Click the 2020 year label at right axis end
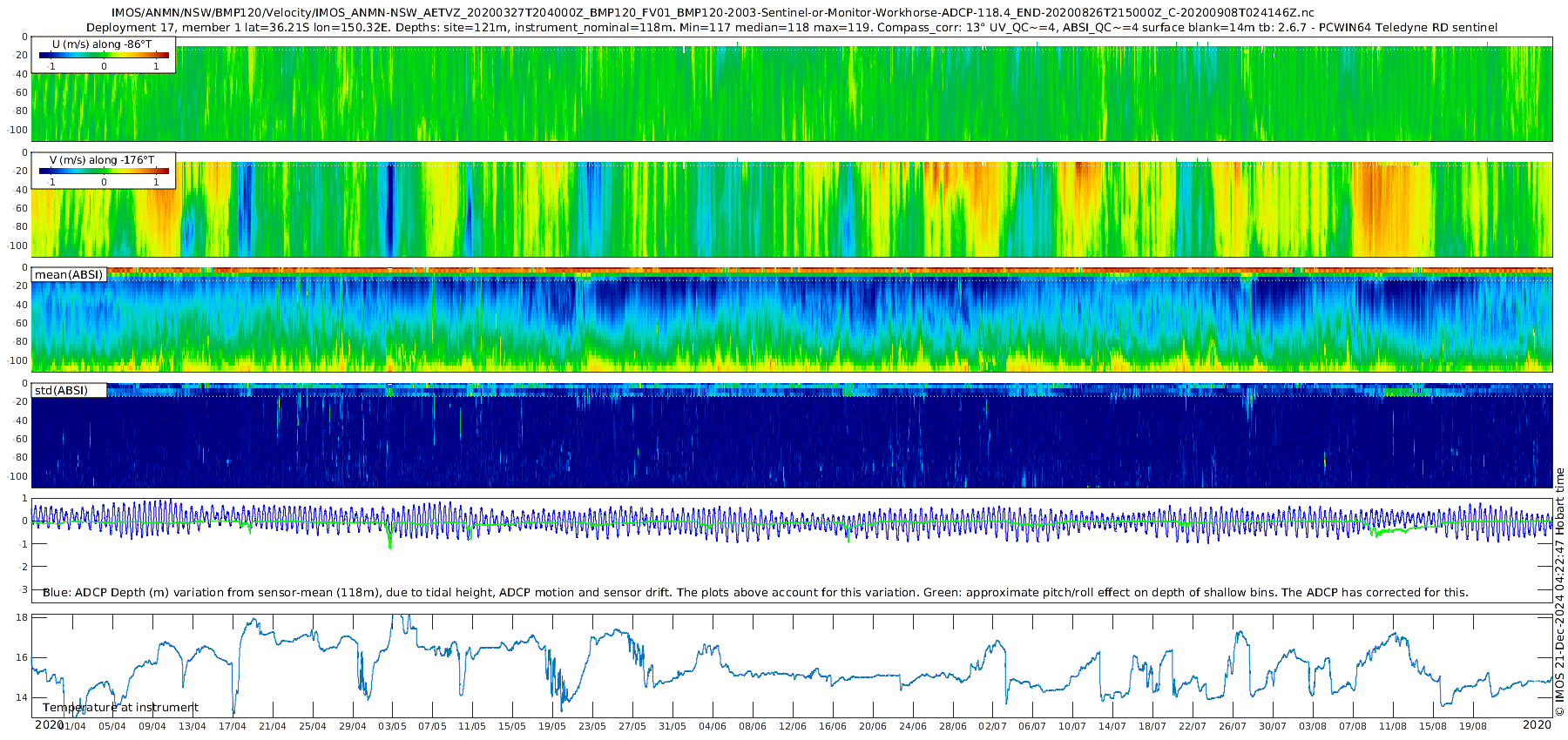The height and width of the screenshot is (740, 1568). coord(1537,725)
